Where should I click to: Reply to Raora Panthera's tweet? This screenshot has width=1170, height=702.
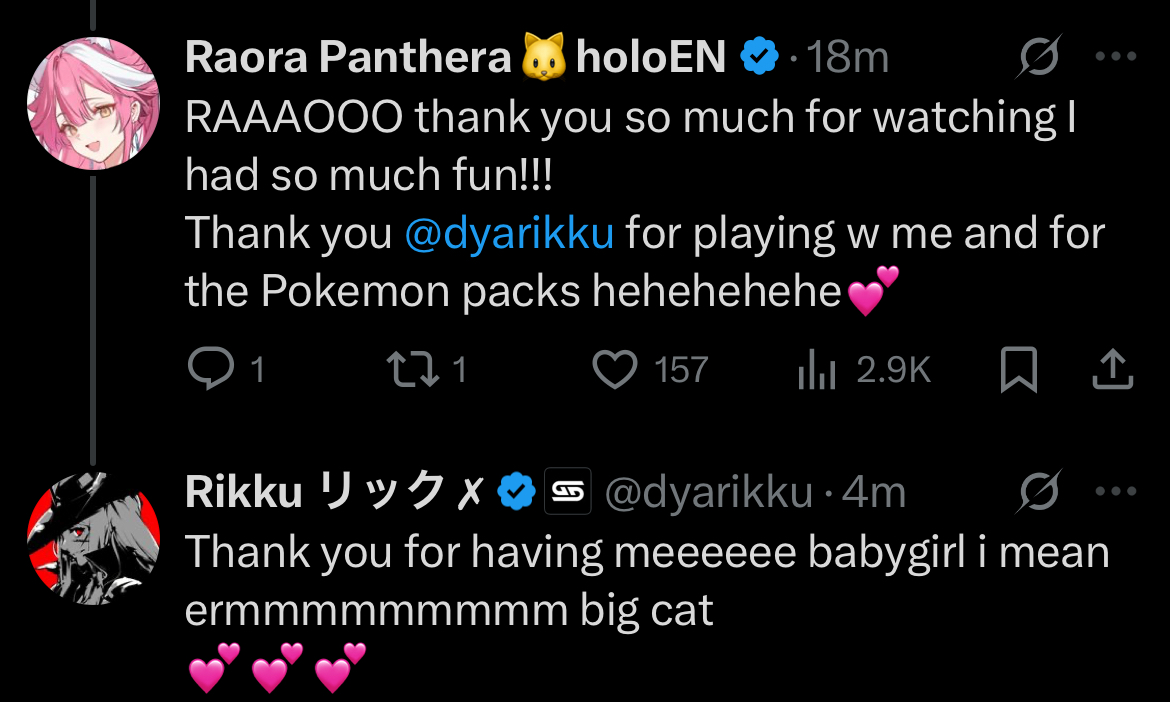click(209, 371)
